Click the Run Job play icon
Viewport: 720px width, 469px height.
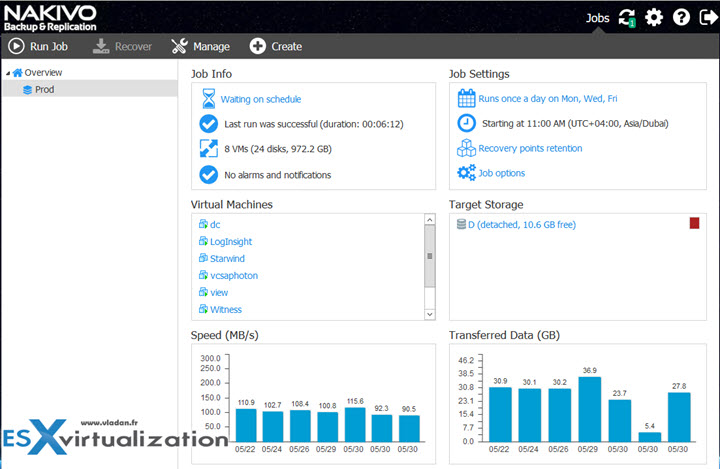click(x=17, y=46)
